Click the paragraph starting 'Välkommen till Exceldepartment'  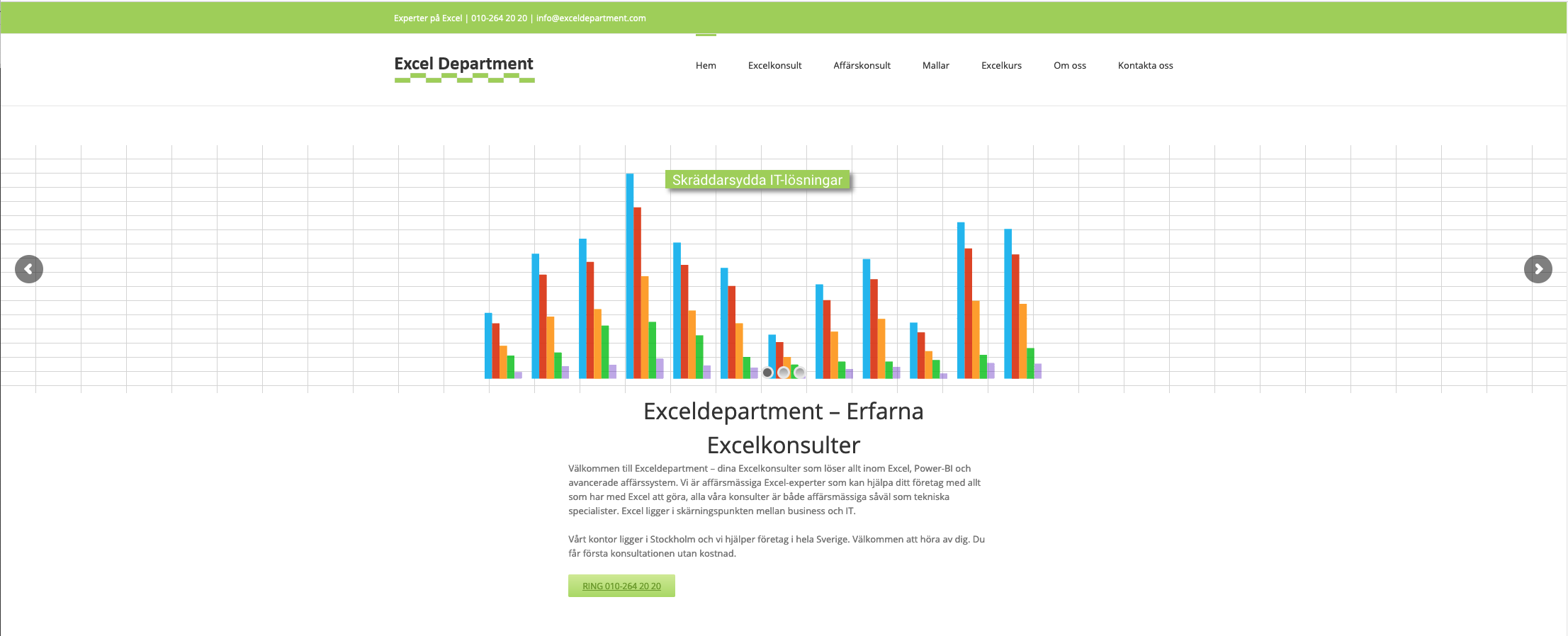click(774, 489)
